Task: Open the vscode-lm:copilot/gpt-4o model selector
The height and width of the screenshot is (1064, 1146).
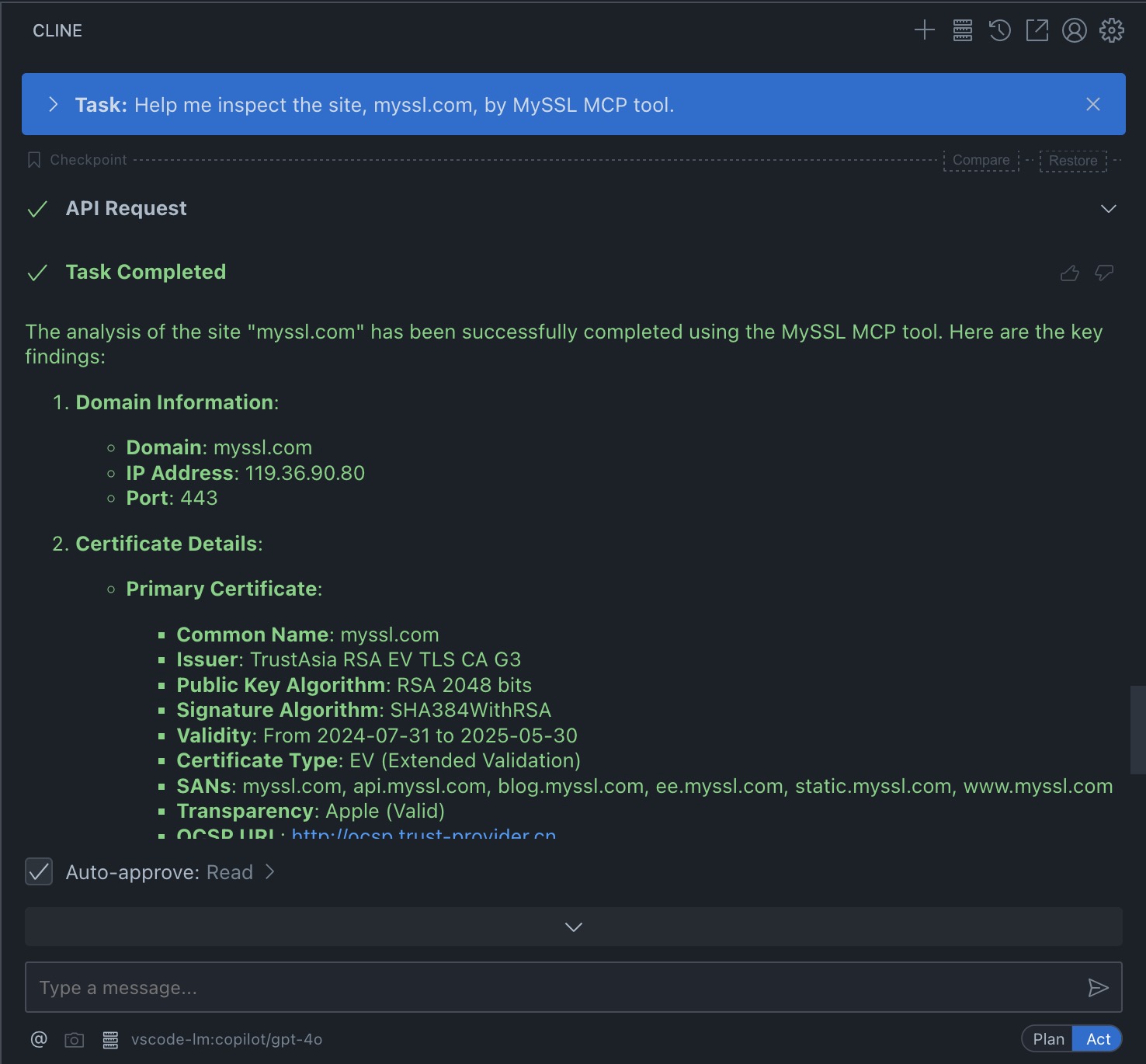Action: [x=227, y=1039]
